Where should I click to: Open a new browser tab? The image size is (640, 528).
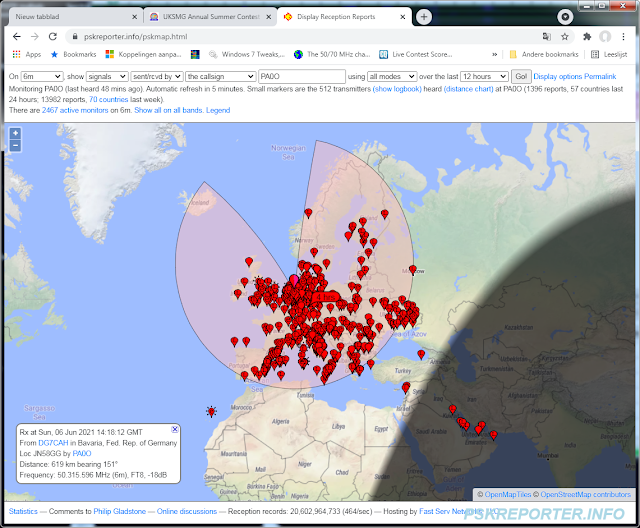[424, 17]
